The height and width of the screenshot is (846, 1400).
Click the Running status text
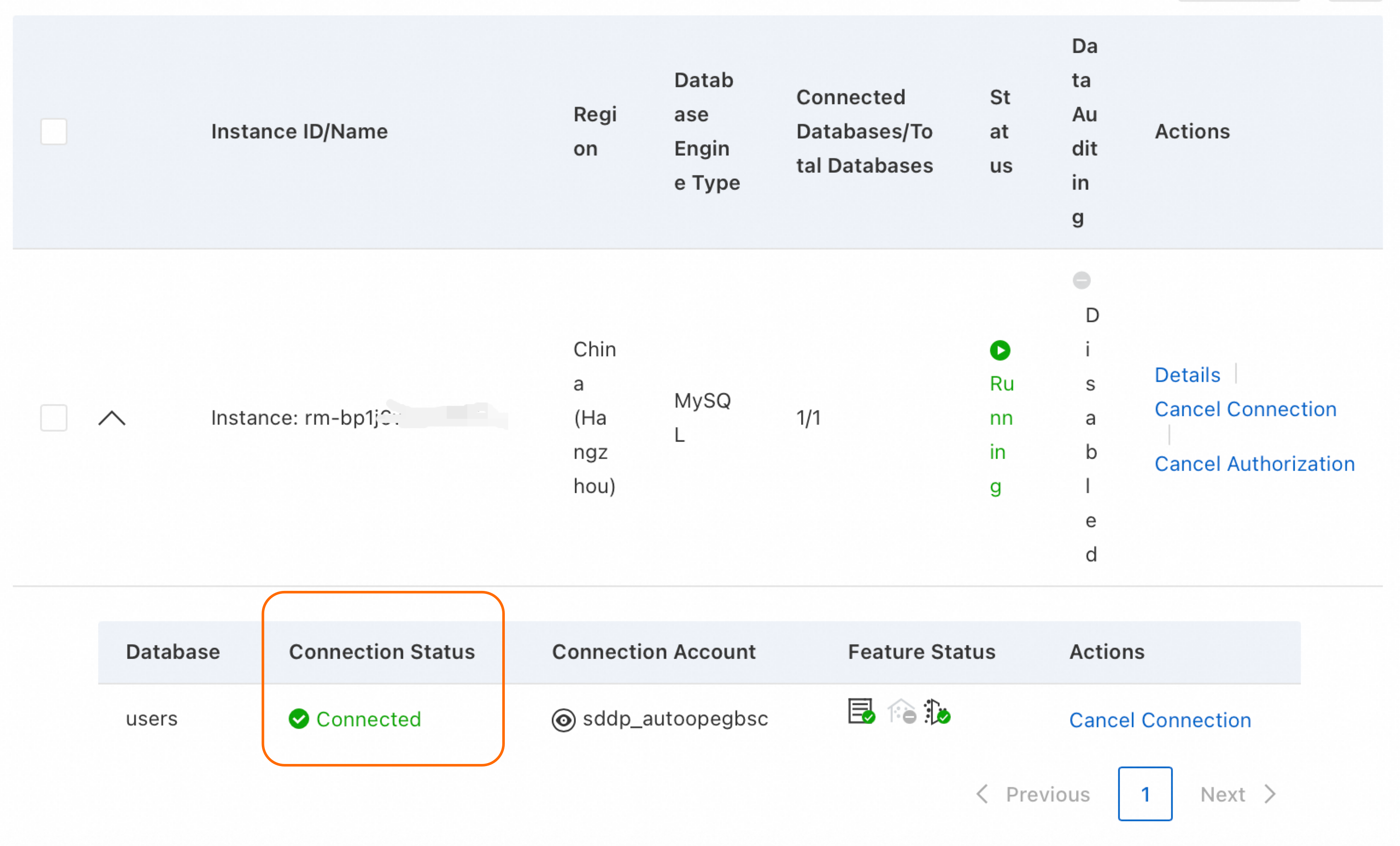1002,435
